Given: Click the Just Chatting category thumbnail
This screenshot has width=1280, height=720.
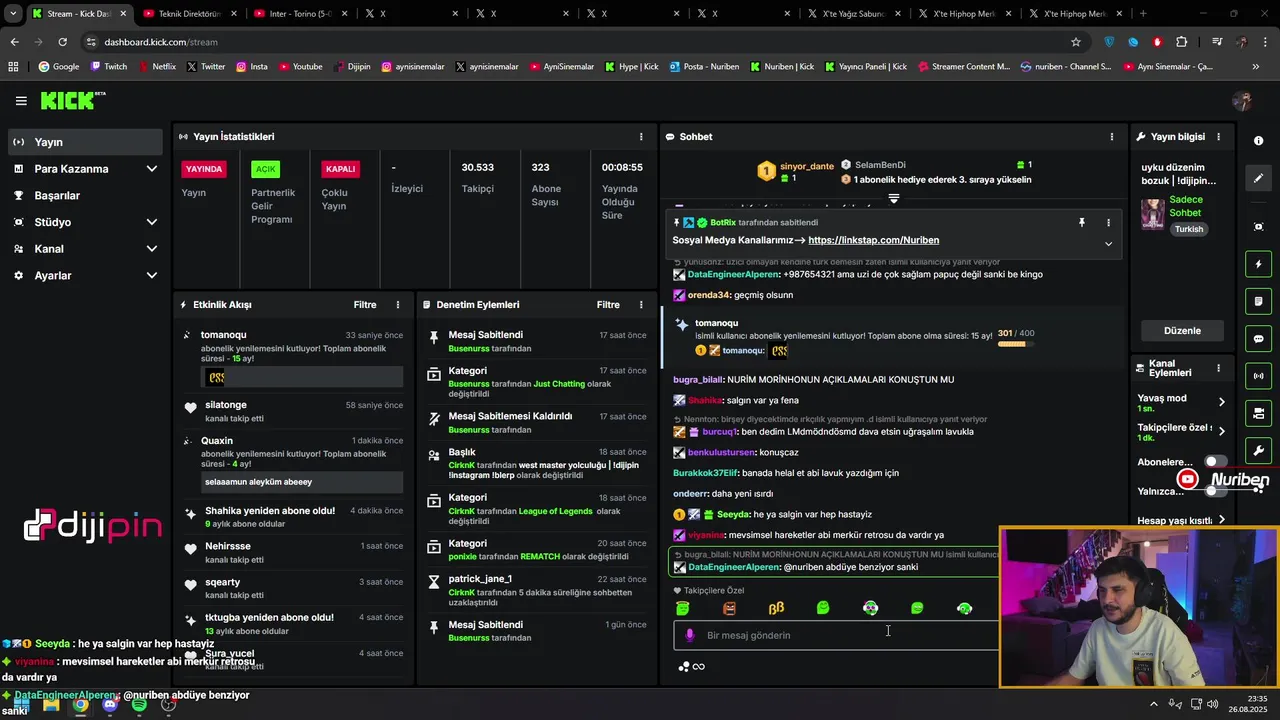Looking at the screenshot, I should [1153, 214].
